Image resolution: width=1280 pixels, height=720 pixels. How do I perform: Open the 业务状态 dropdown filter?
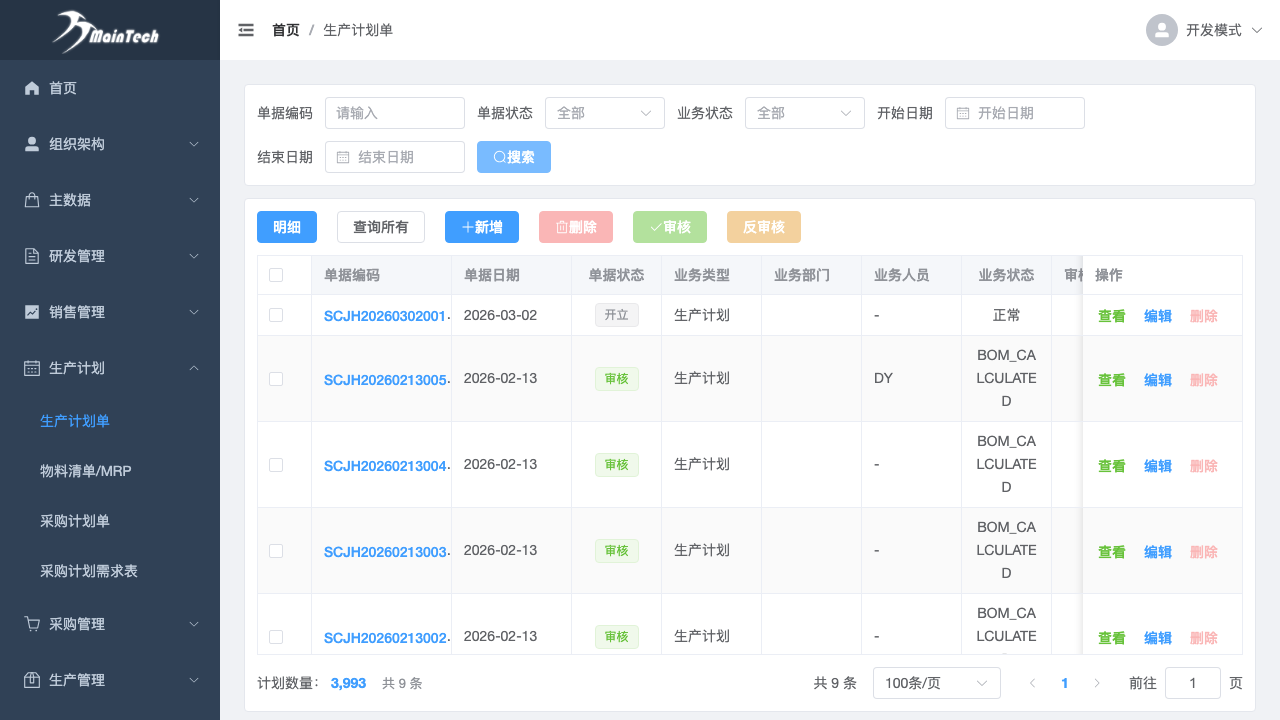pyautogui.click(x=804, y=113)
